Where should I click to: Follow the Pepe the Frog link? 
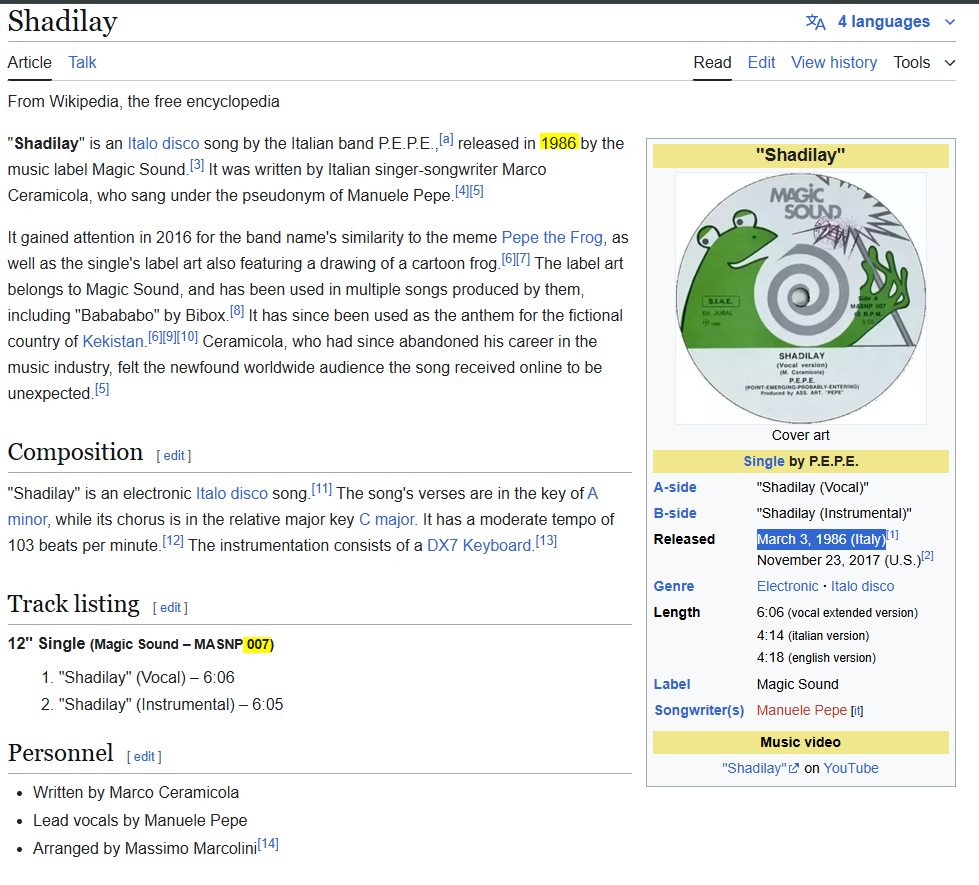click(x=553, y=237)
